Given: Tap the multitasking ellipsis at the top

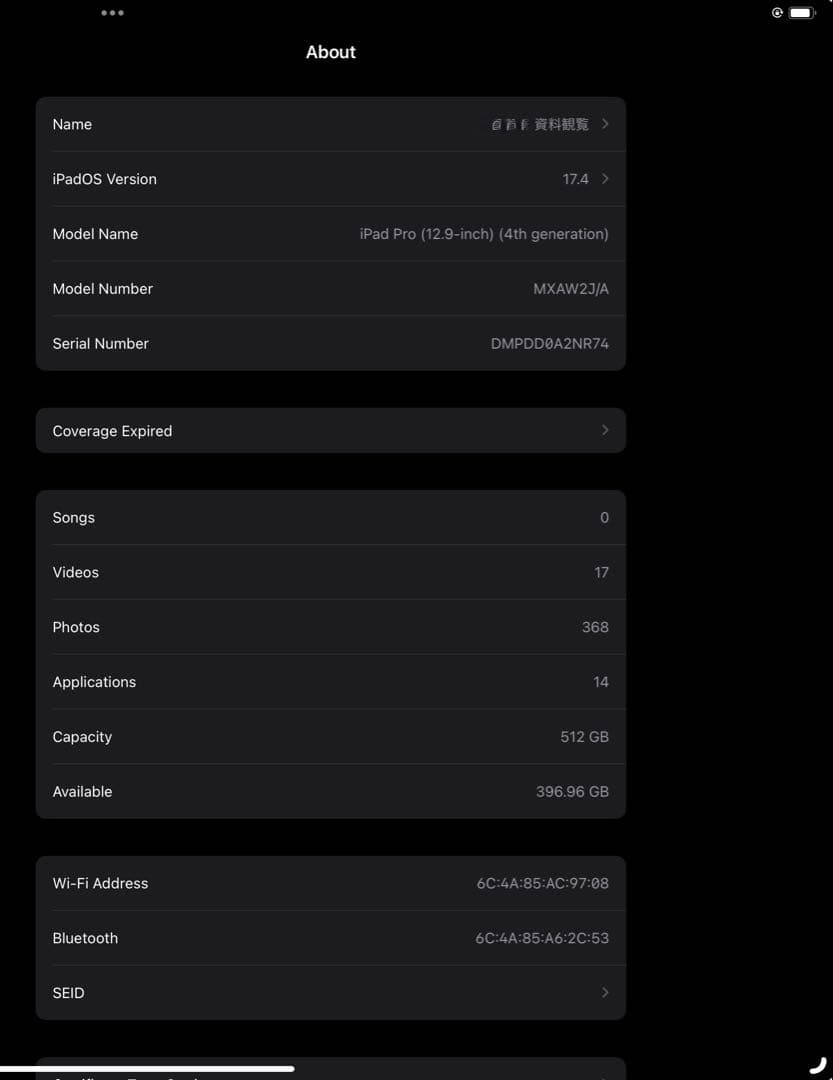Looking at the screenshot, I should tap(112, 12).
